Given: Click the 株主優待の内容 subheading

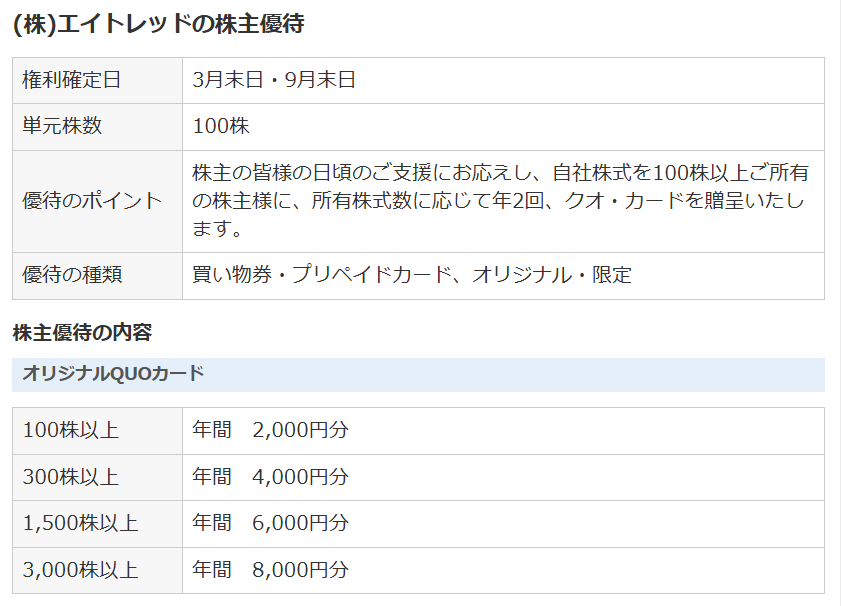Looking at the screenshot, I should pos(82,332).
